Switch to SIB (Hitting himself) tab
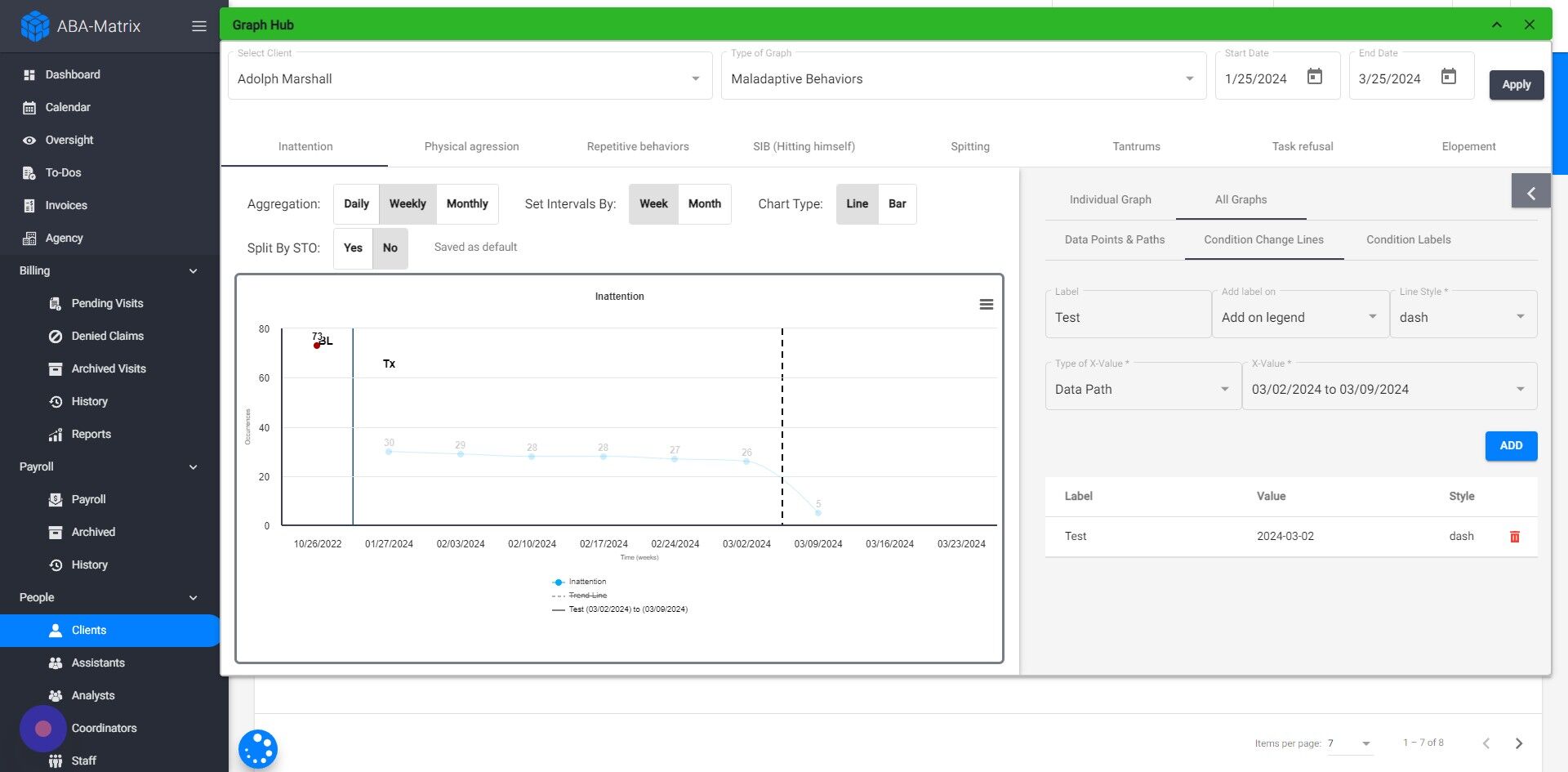The height and width of the screenshot is (772, 1568). (804, 147)
